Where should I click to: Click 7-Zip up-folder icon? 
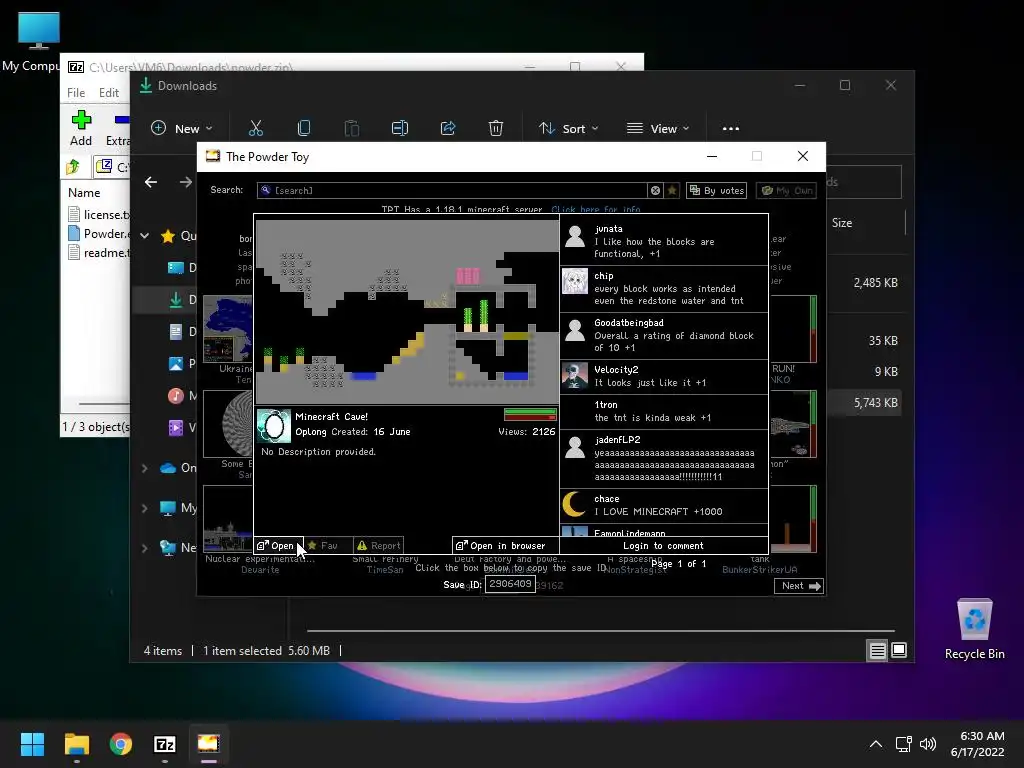click(73, 167)
